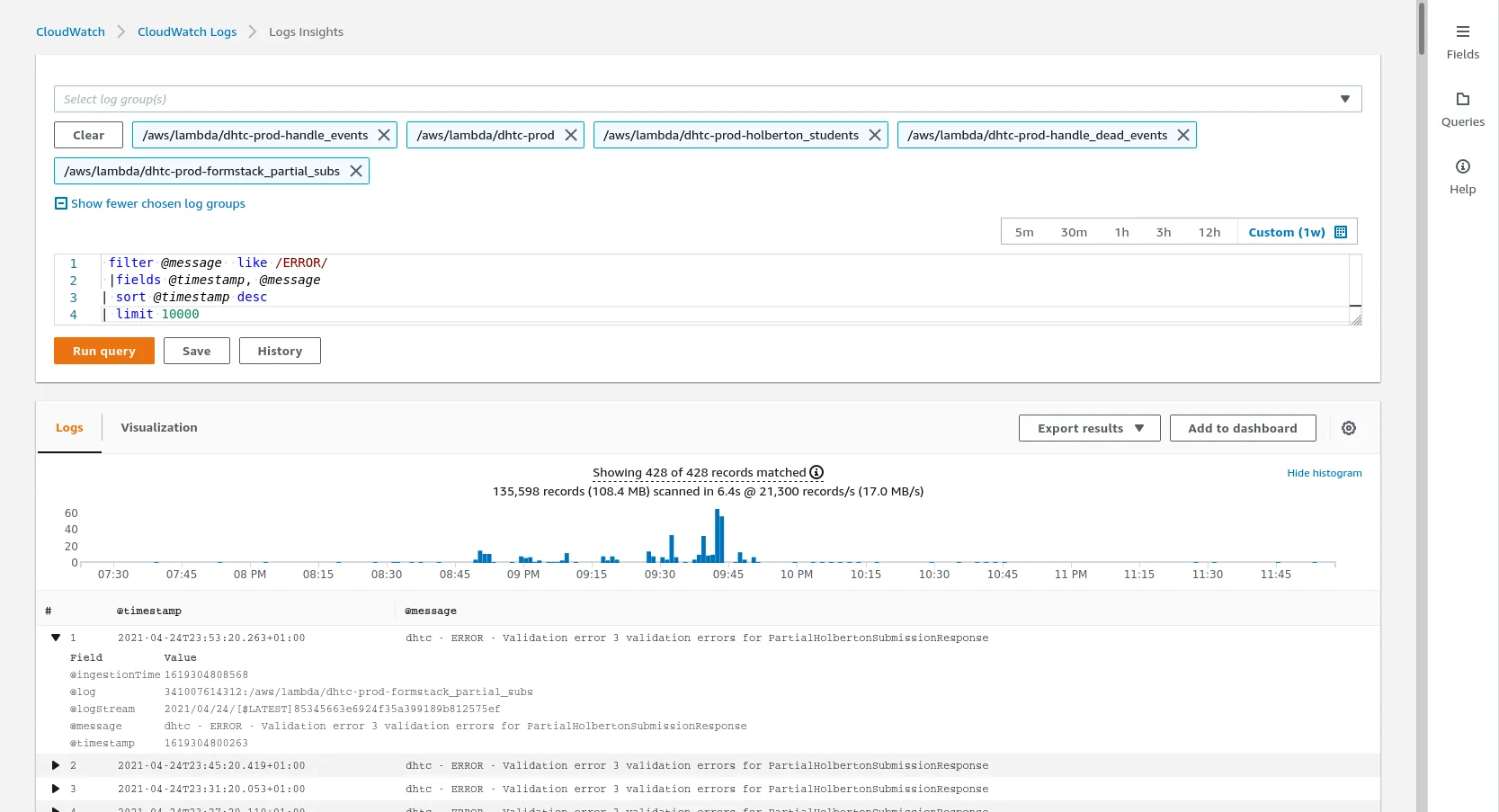
Task: Select the 1h time range
Action: [1121, 232]
